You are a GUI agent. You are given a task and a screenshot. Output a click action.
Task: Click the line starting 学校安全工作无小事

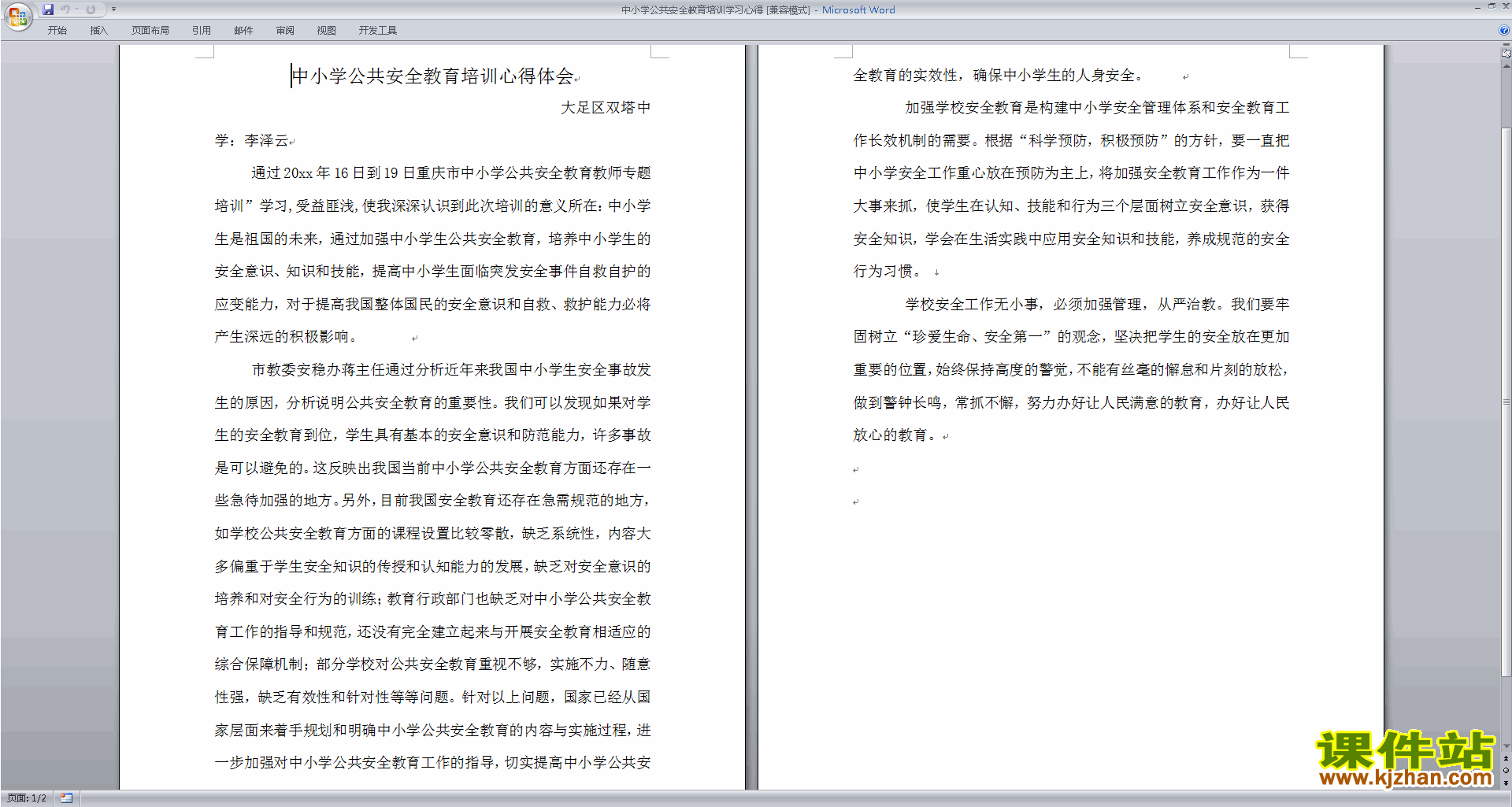(1097, 305)
